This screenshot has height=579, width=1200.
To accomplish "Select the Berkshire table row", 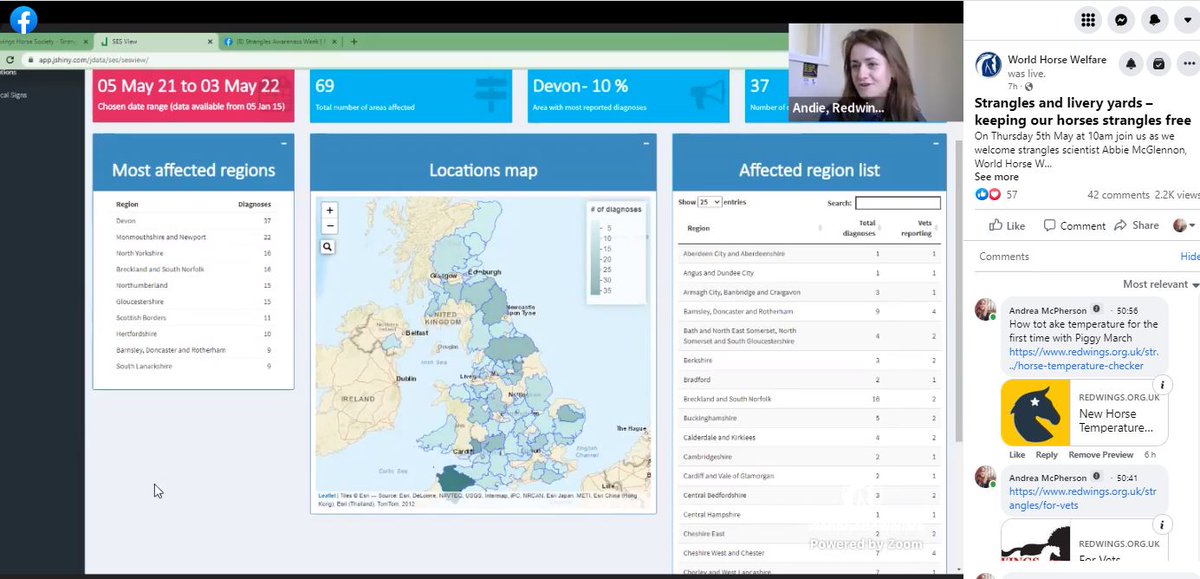I will (810, 360).
